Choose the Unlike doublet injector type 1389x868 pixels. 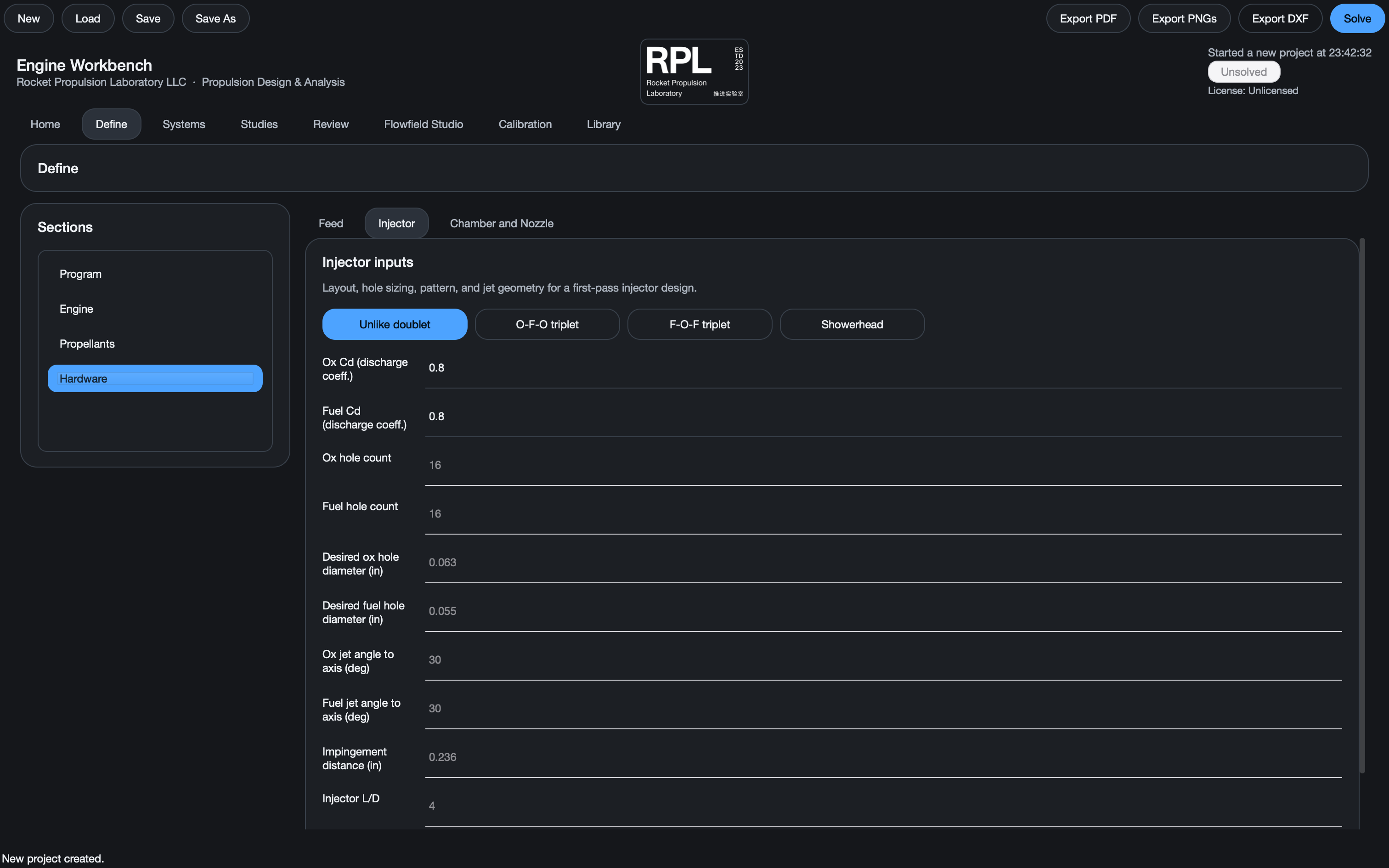395,324
